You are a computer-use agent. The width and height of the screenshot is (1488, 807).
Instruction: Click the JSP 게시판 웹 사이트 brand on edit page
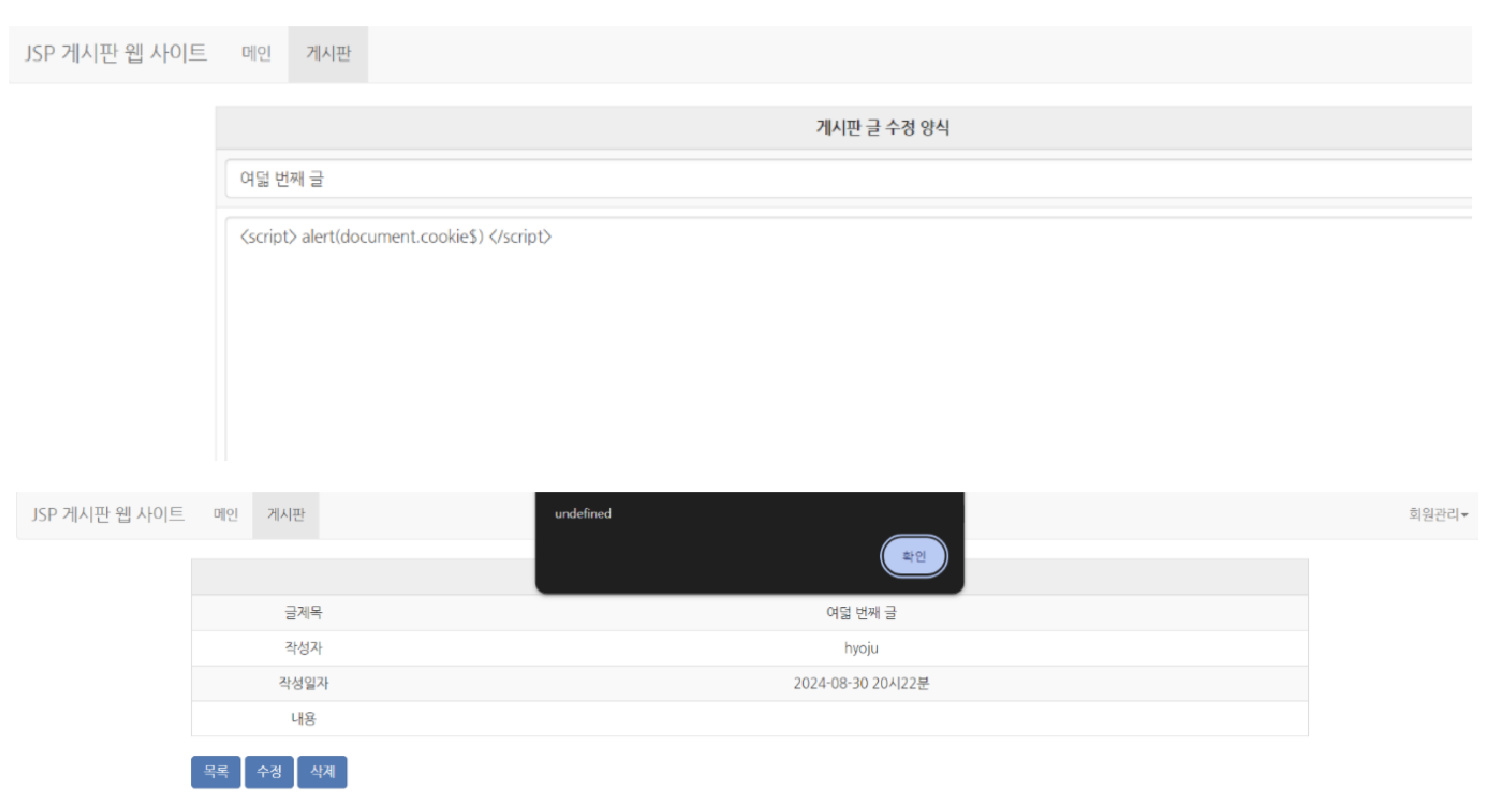(x=116, y=54)
